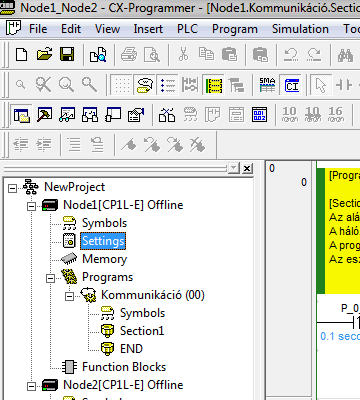This screenshot has width=360, height=400.
Task: Click the New file icon
Action: [x=22, y=54]
